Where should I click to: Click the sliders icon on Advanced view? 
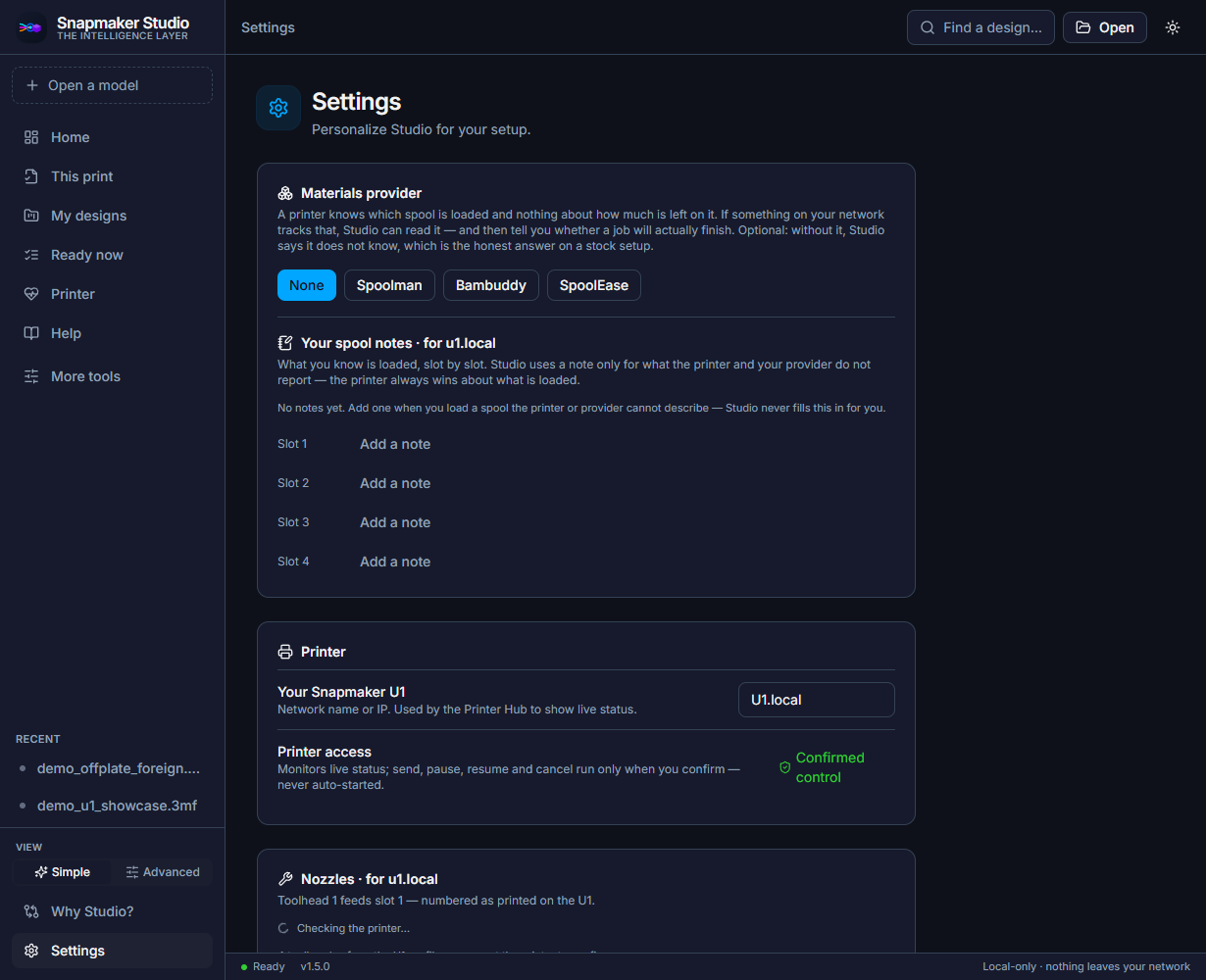point(132,872)
